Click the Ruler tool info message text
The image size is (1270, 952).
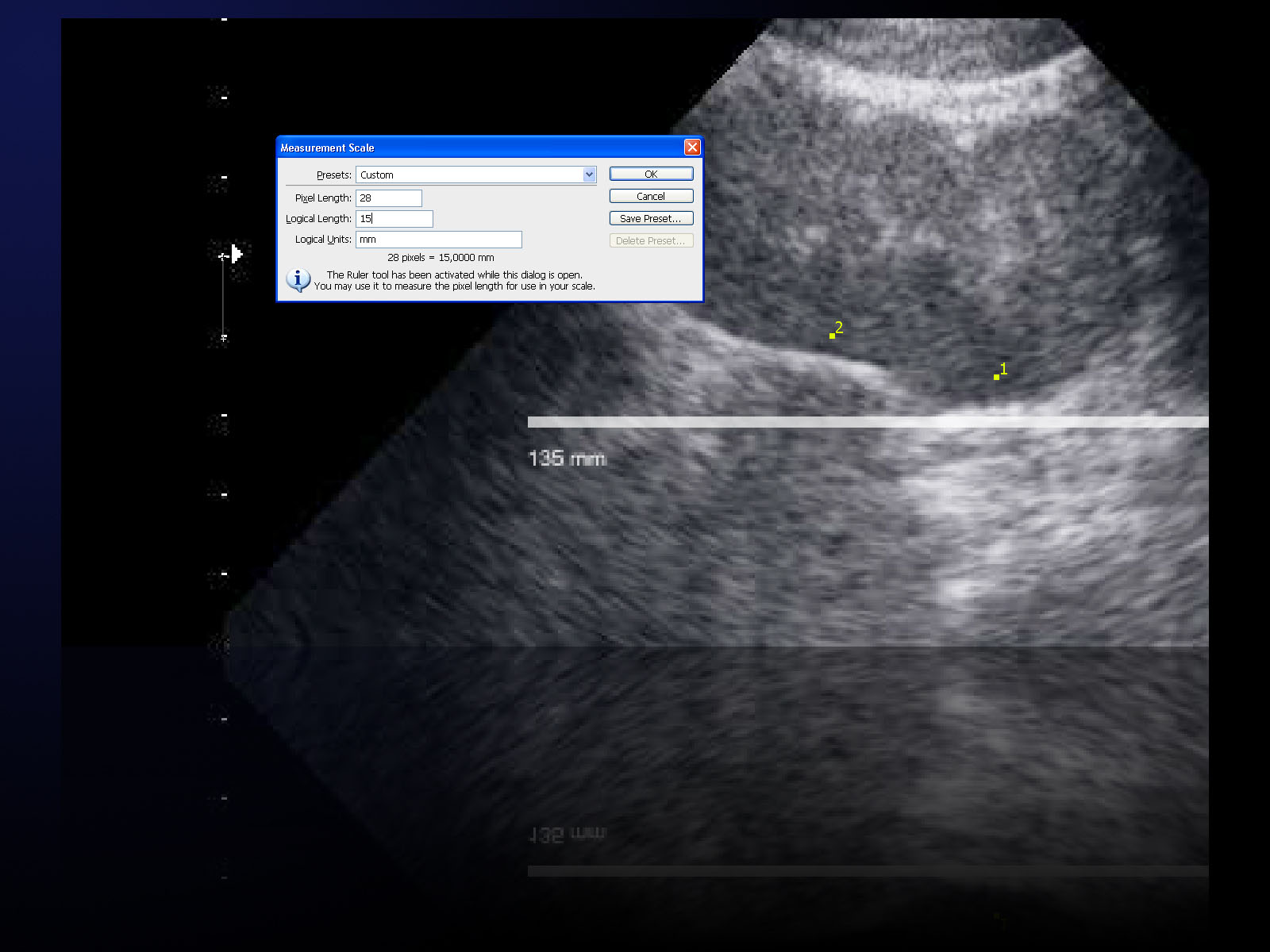(x=454, y=281)
